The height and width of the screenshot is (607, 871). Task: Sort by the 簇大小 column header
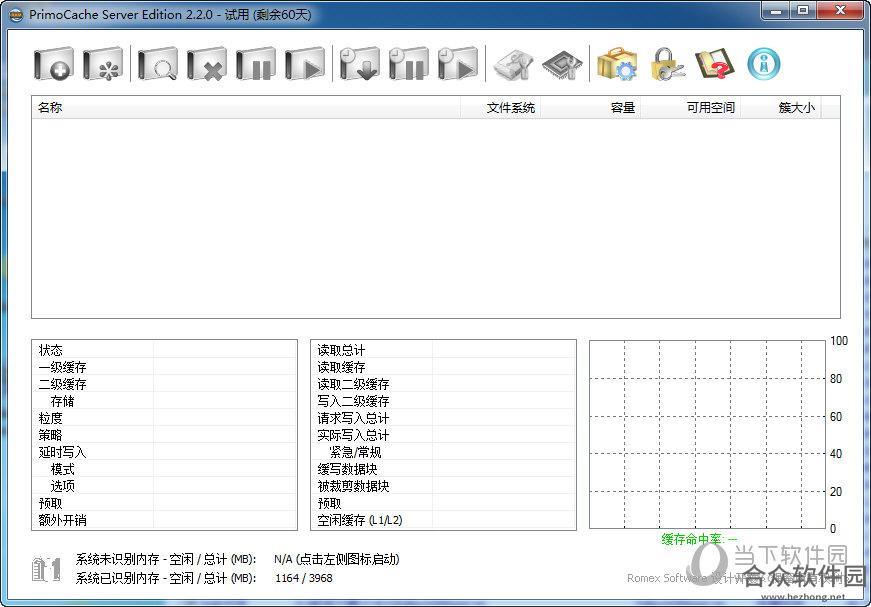tap(780, 107)
